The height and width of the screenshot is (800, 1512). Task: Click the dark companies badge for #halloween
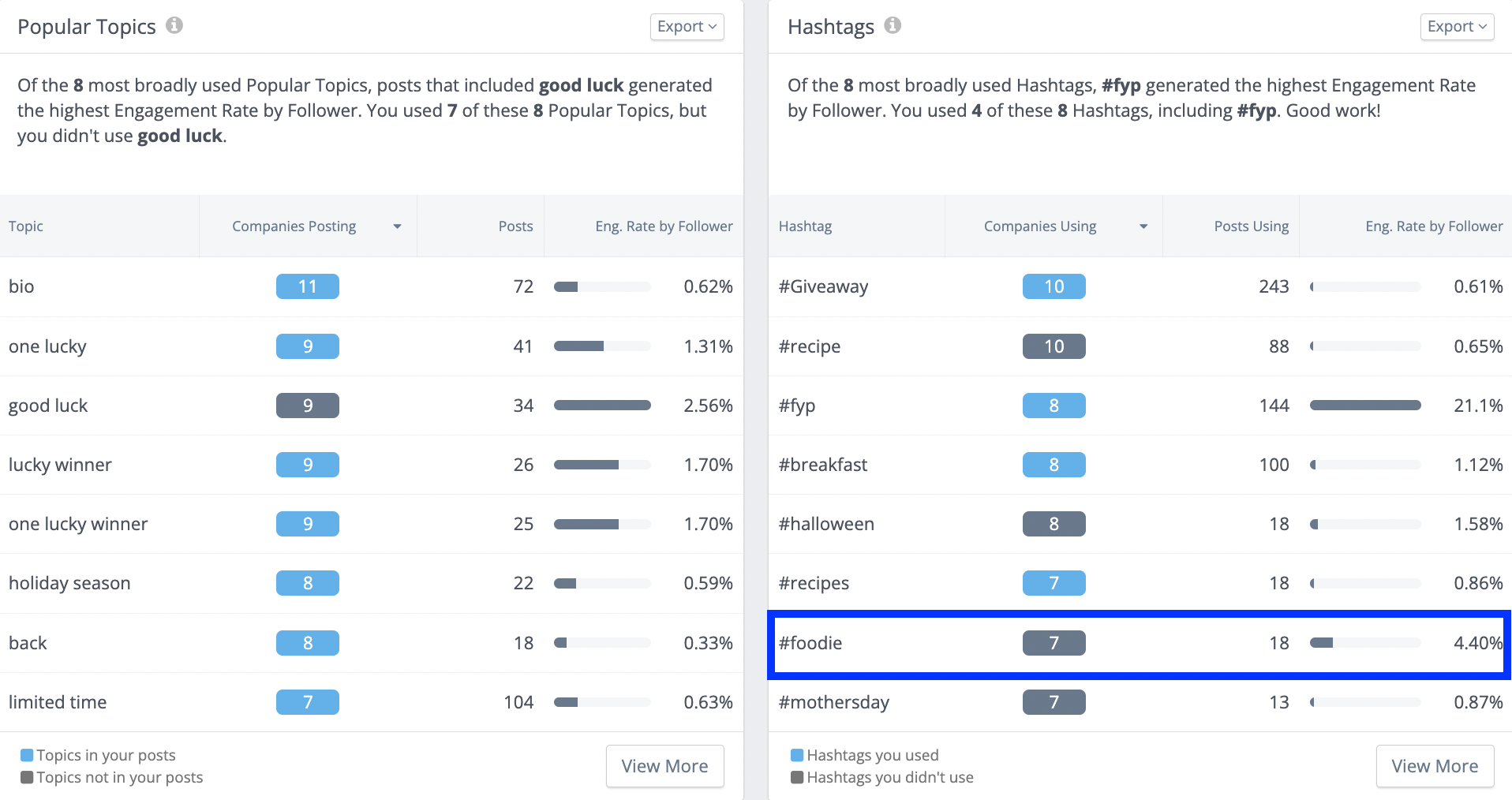(1054, 523)
